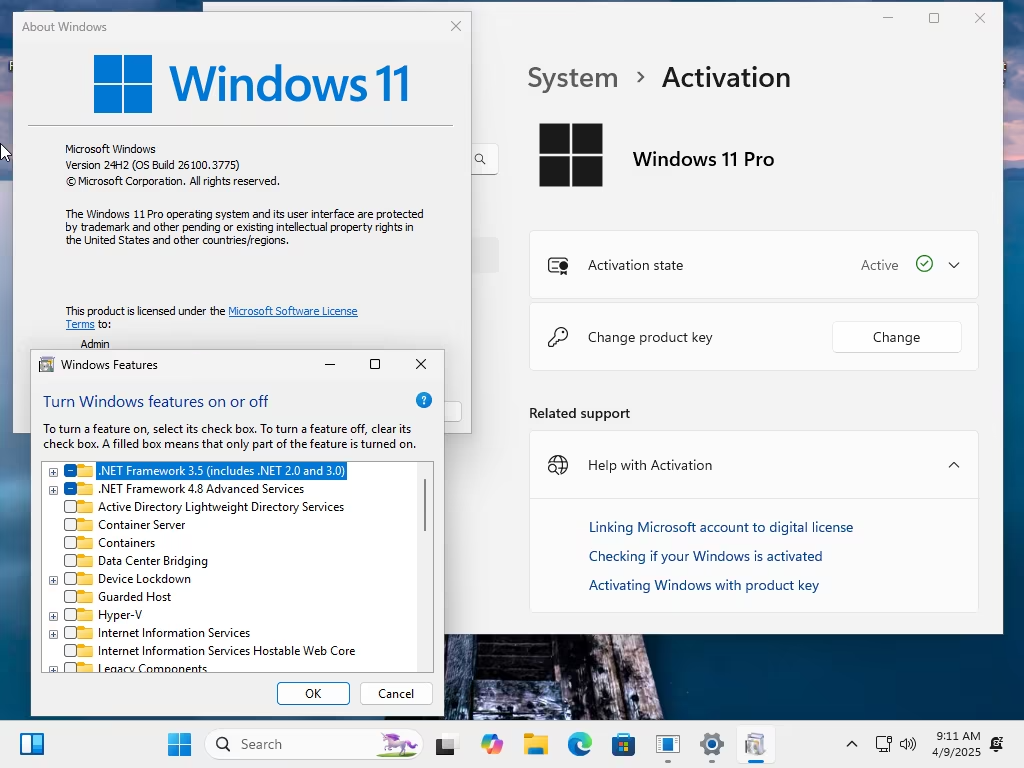1024x768 pixels.
Task: Select Data Center Bridging row text
Action: click(x=152, y=560)
